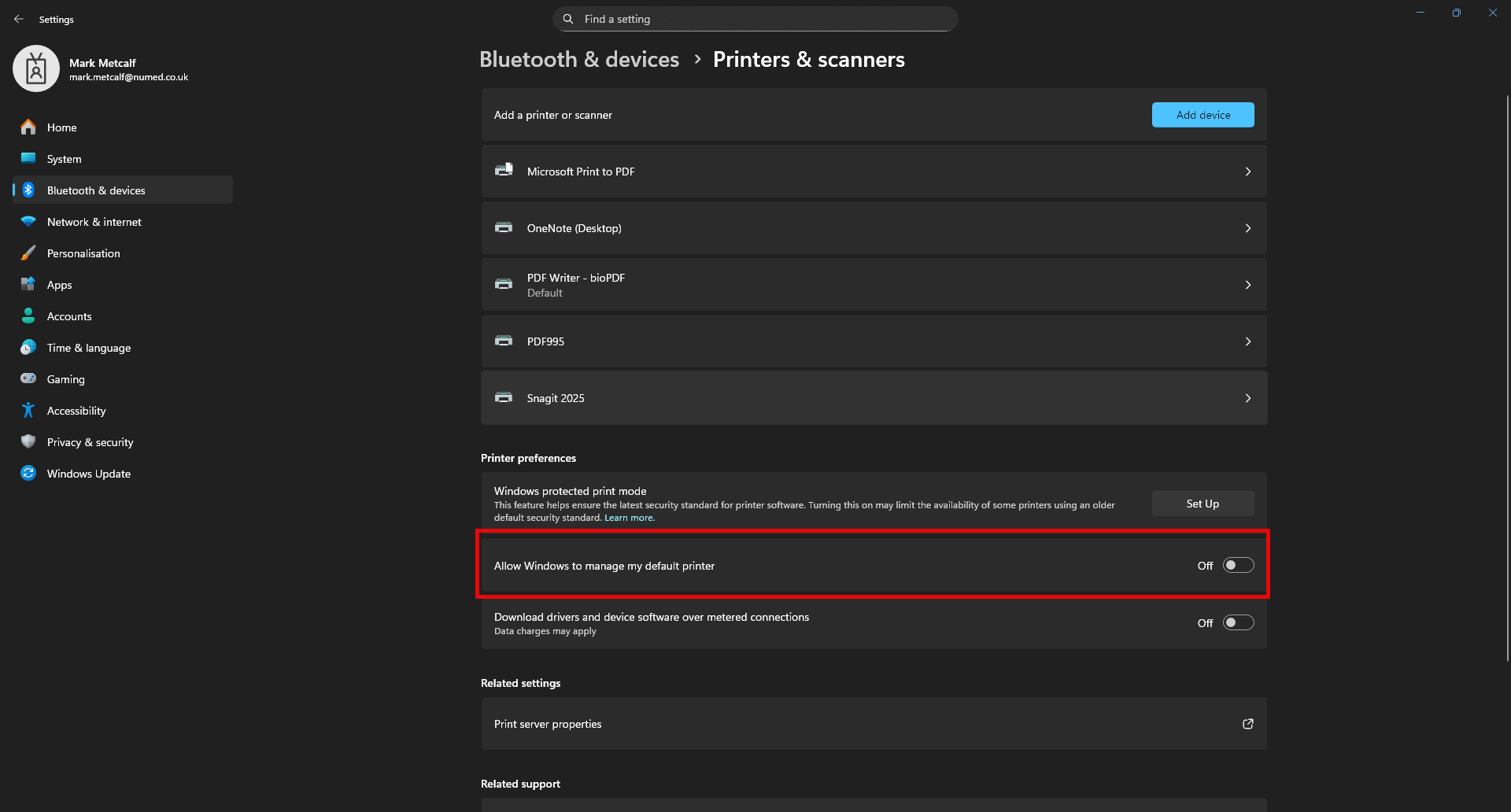The width and height of the screenshot is (1511, 812).
Task: Click the Find a setting search box
Action: pyautogui.click(x=755, y=19)
